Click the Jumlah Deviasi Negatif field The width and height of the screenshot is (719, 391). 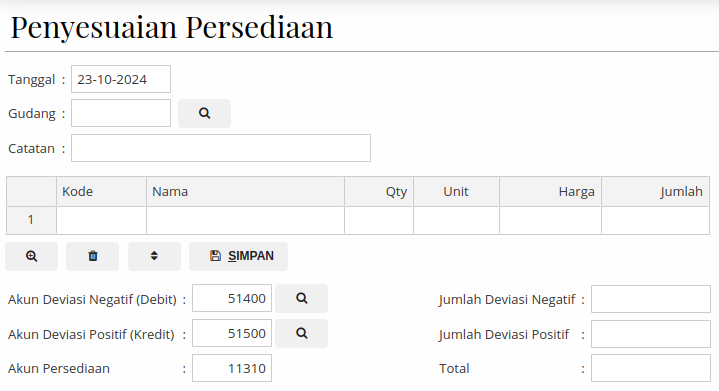[651, 299]
